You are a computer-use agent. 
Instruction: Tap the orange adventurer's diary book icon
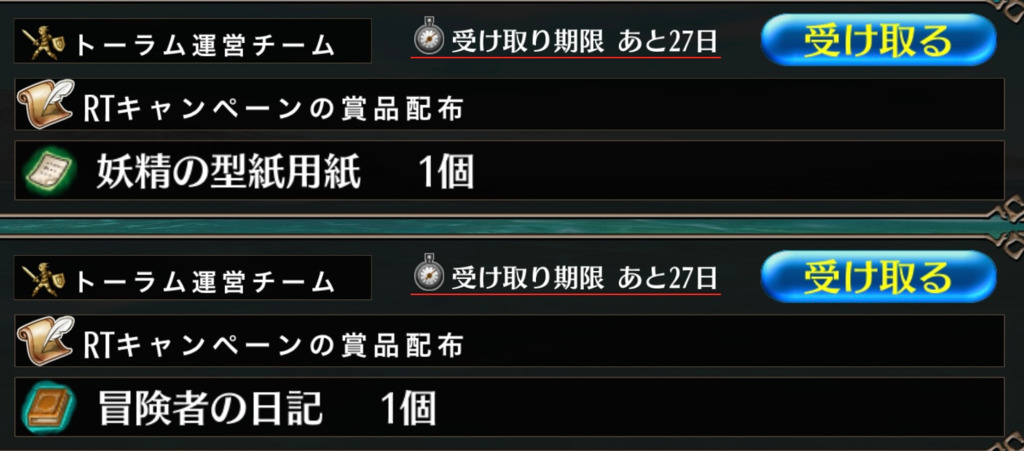pyautogui.click(x=50, y=408)
